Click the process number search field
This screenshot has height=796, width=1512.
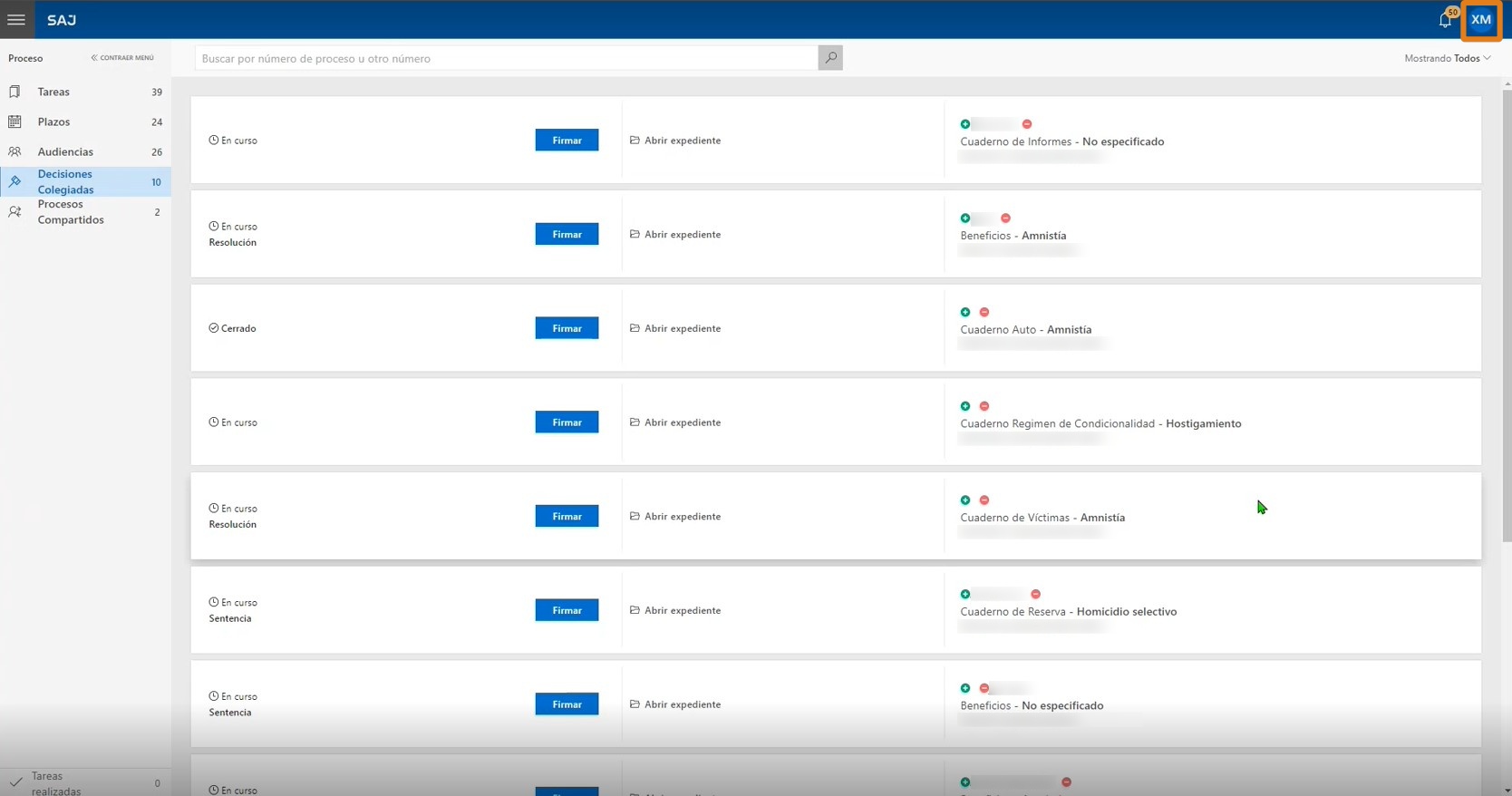tap(506, 58)
